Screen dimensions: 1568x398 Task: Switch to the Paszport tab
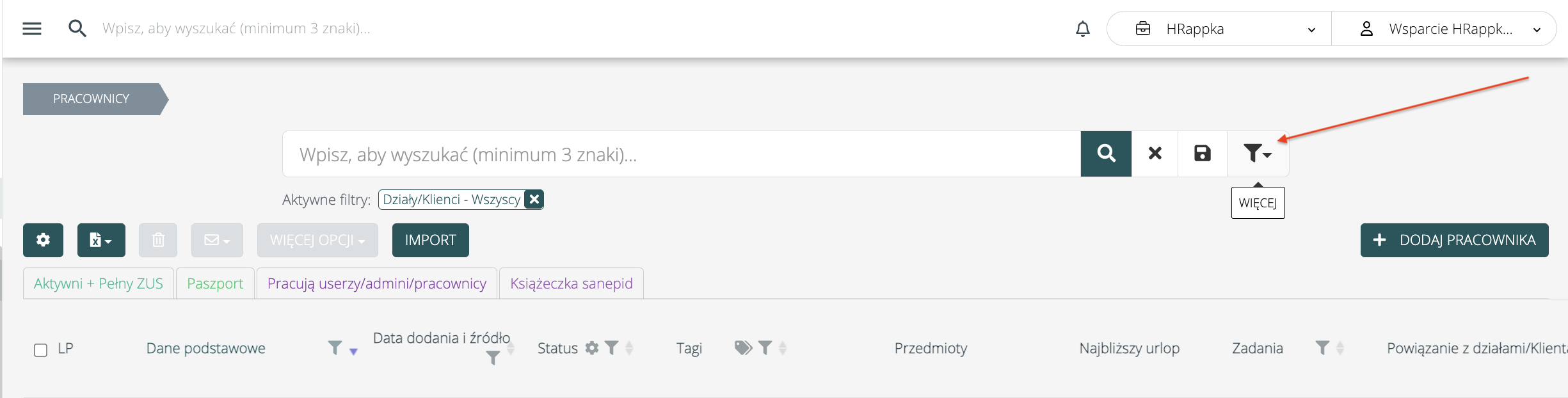point(215,283)
